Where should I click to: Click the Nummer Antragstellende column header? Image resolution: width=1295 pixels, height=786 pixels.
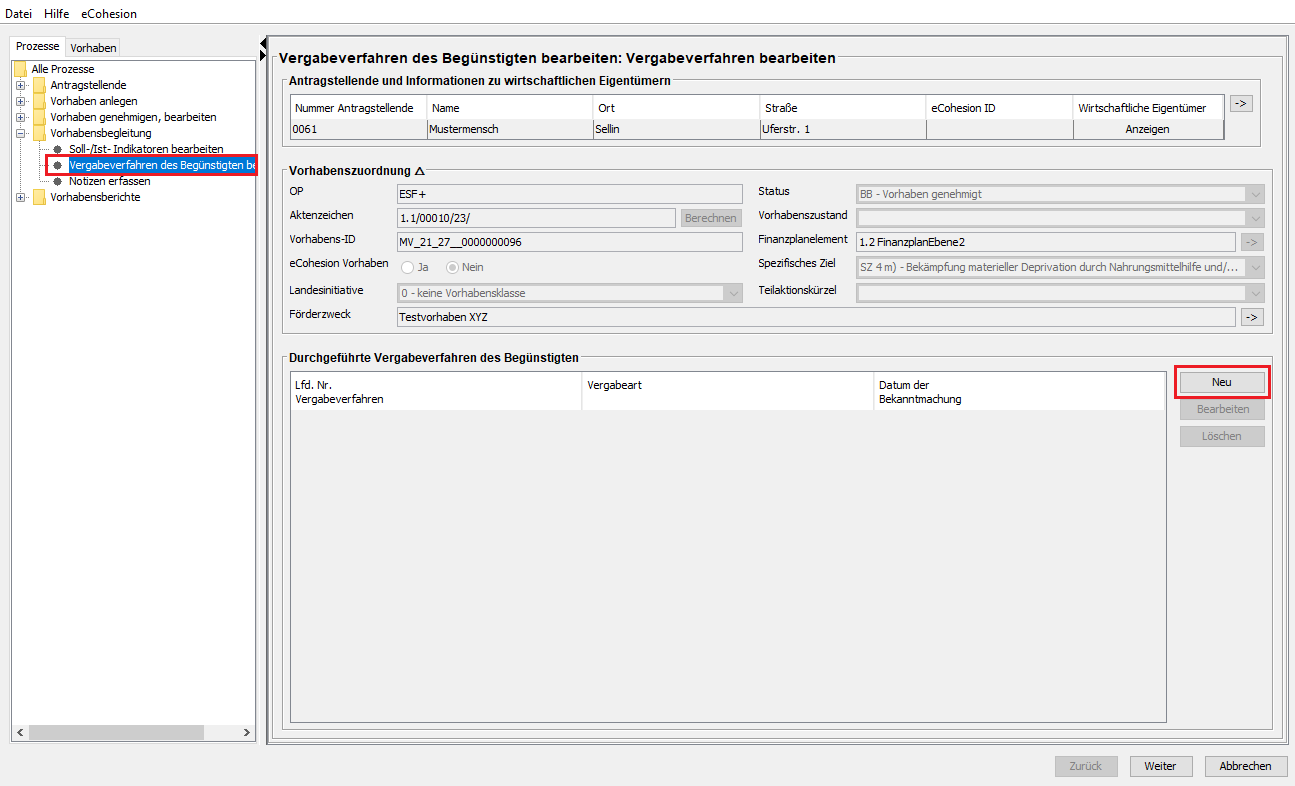pos(359,108)
